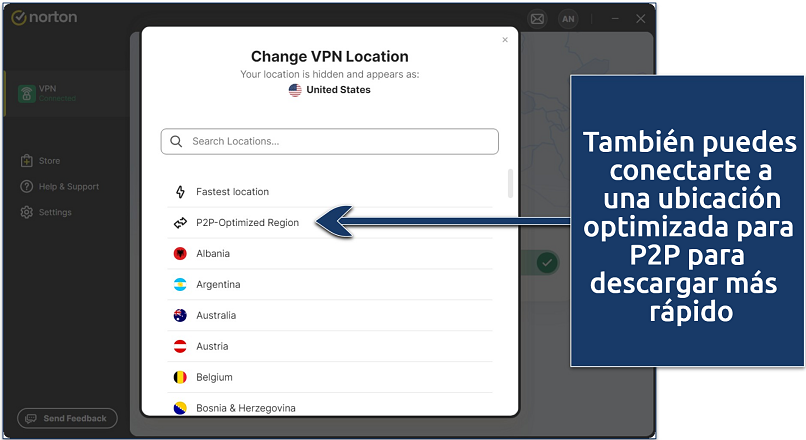Select Belgium in the locations list
Viewport: 806px width, 440px height.
pos(214,378)
